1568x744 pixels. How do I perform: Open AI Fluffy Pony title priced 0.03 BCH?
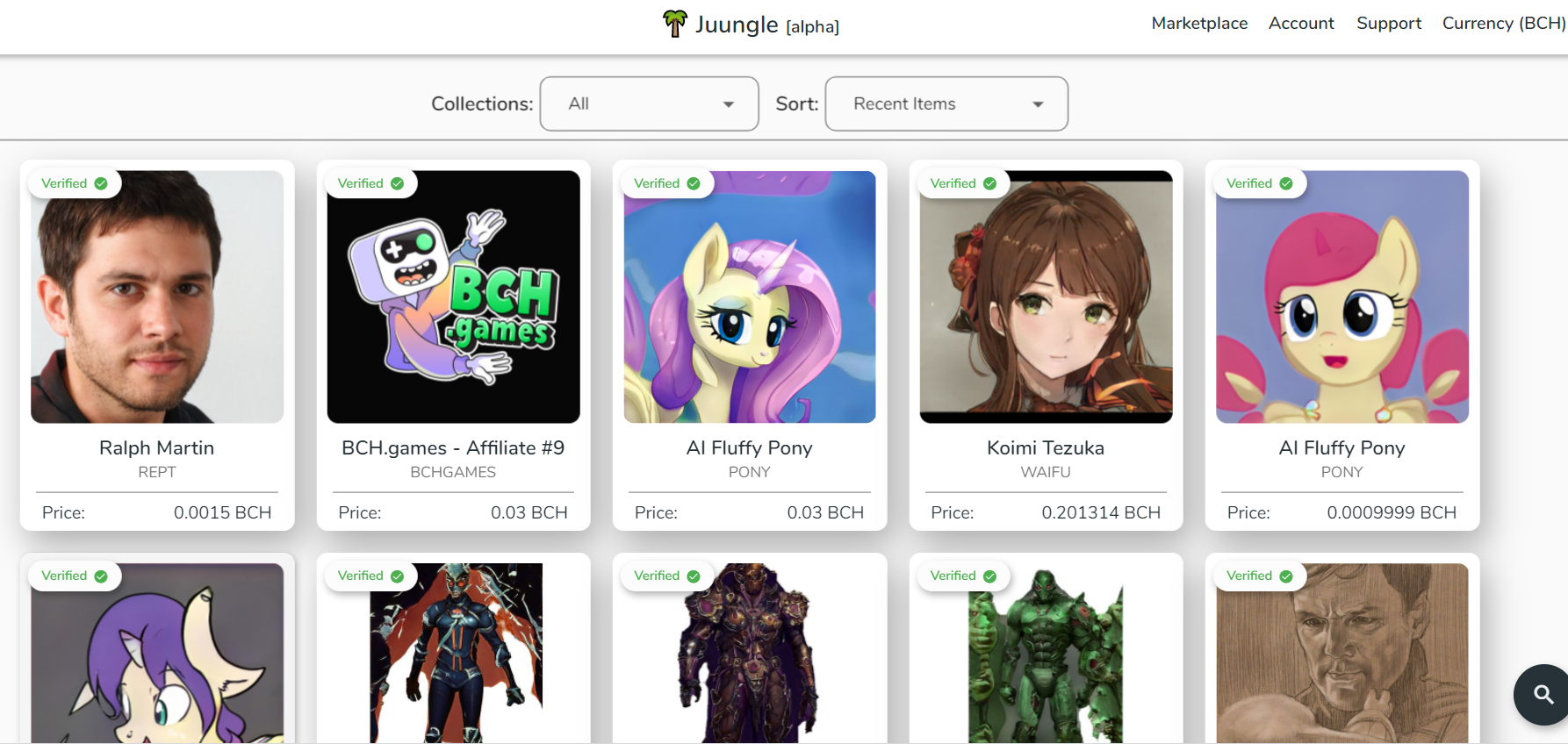point(750,447)
